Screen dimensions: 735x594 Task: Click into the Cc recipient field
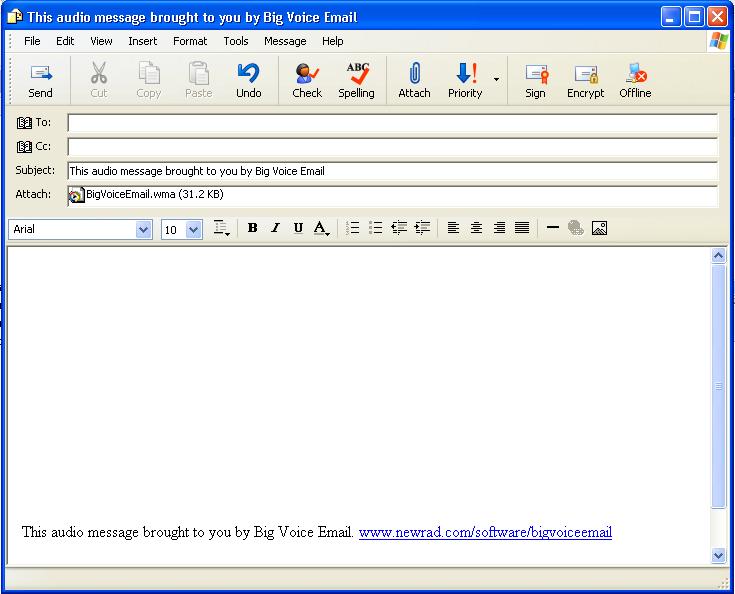(393, 147)
